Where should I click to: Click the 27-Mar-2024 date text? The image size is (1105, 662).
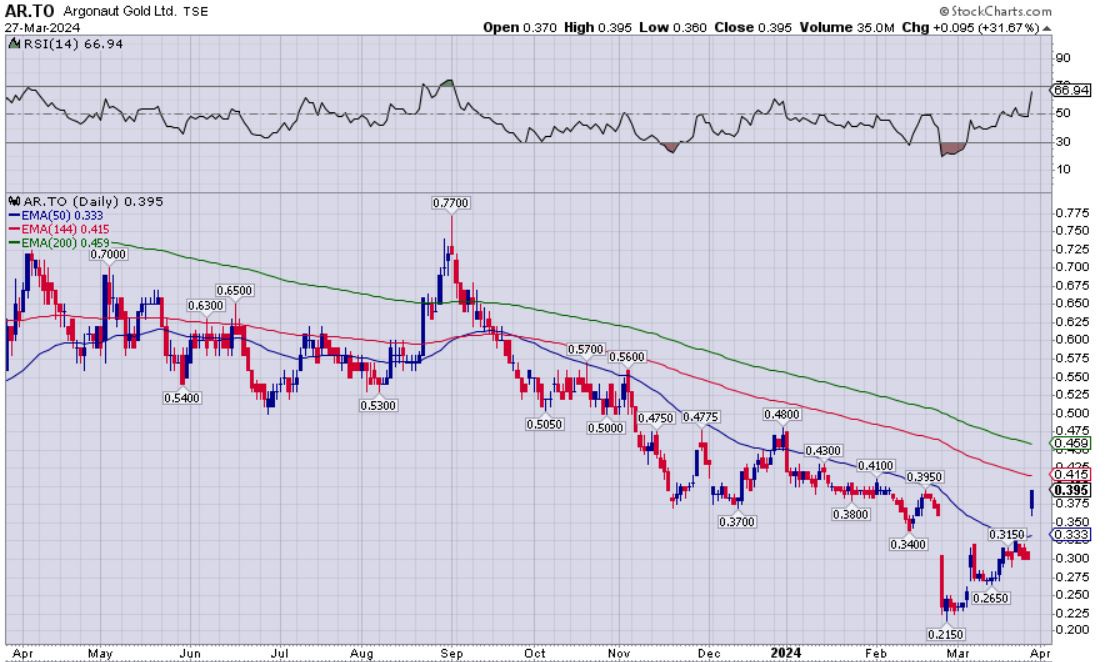pyautogui.click(x=42, y=28)
